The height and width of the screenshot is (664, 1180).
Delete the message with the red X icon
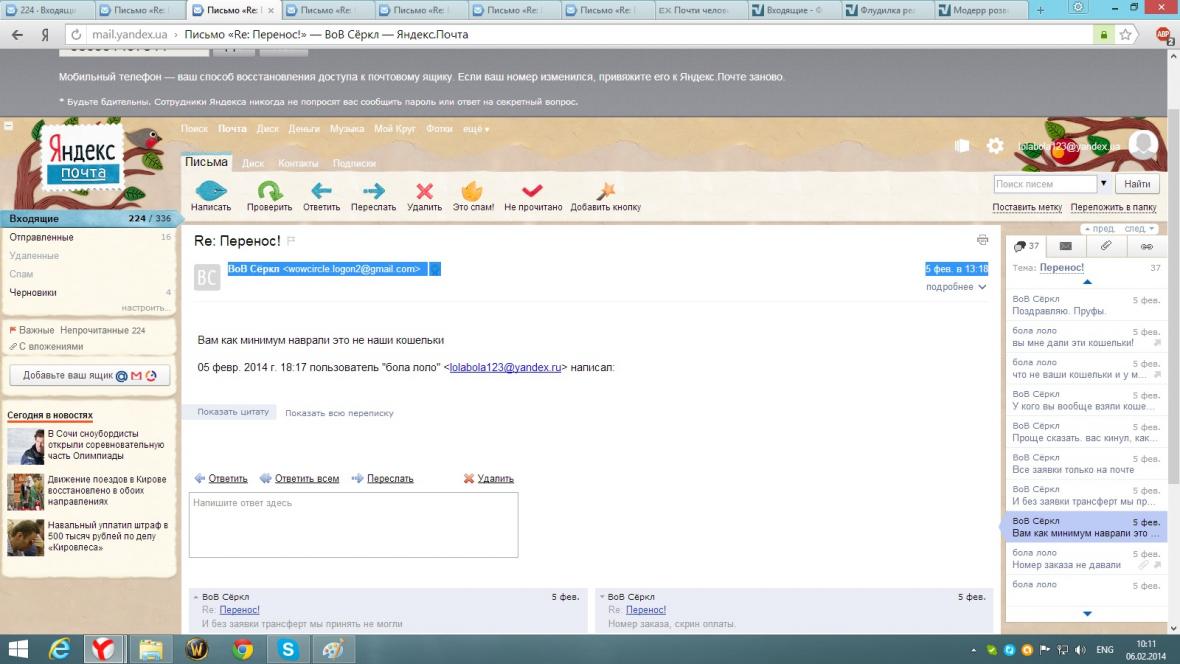(424, 191)
